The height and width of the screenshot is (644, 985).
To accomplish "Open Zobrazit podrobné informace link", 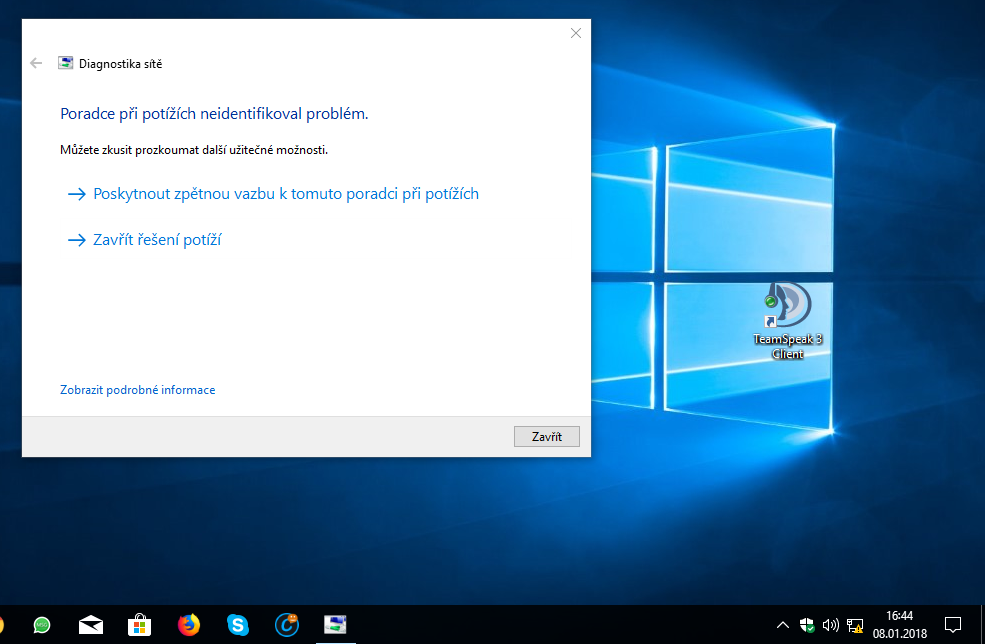I will pyautogui.click(x=138, y=390).
